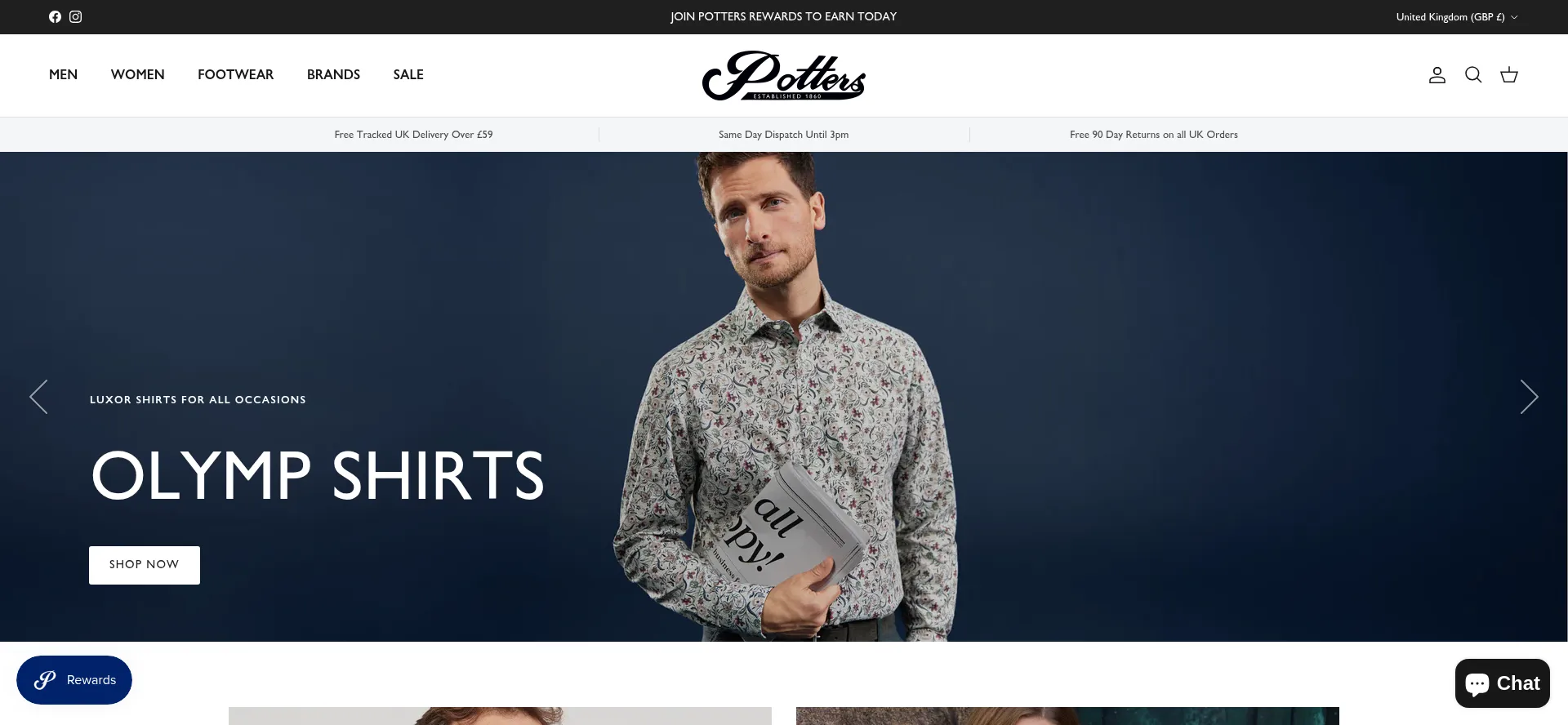Open the Chat bubble widget
Screen dimensions: 1568x725
tap(1503, 683)
